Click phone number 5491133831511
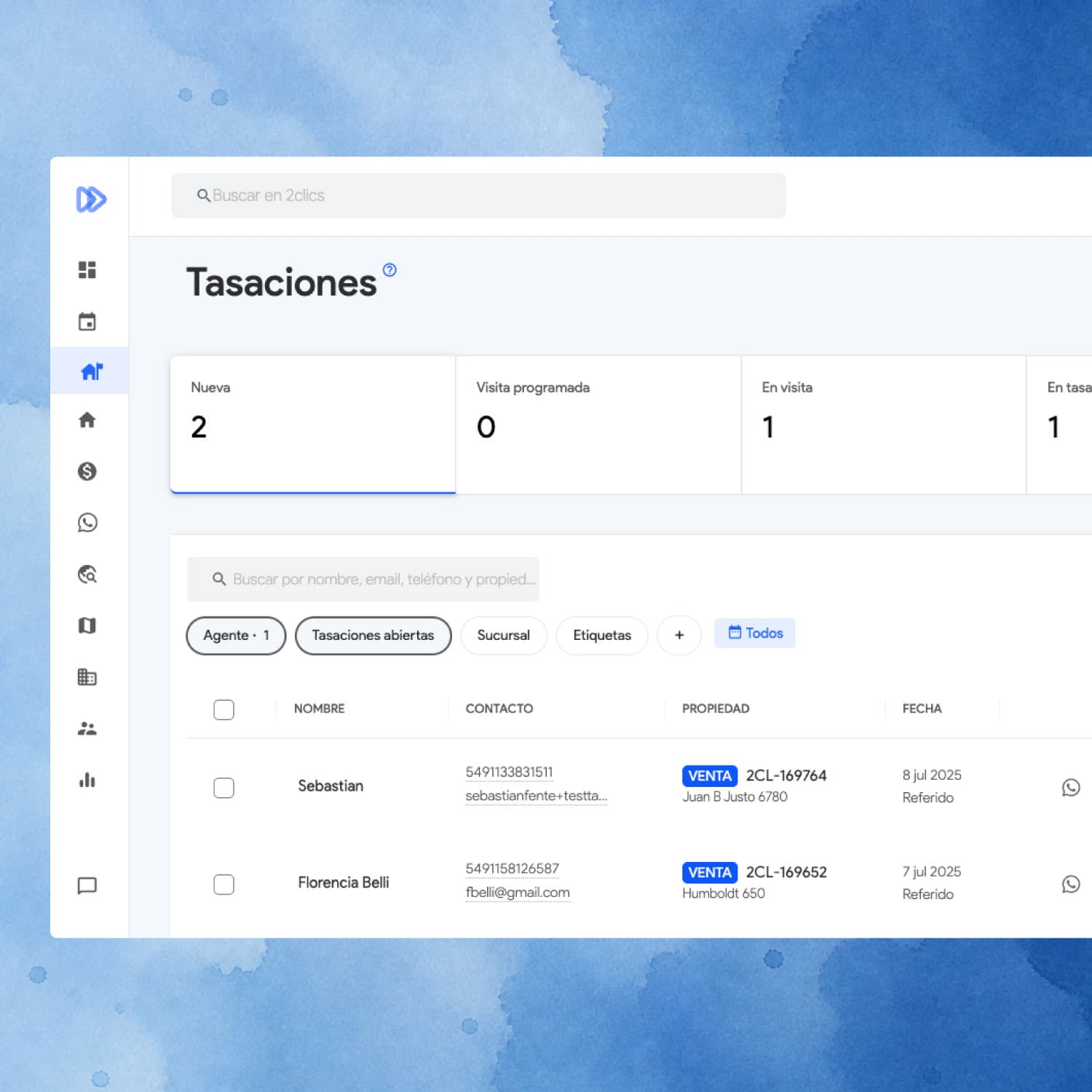The height and width of the screenshot is (1092, 1092). pyautogui.click(x=509, y=772)
